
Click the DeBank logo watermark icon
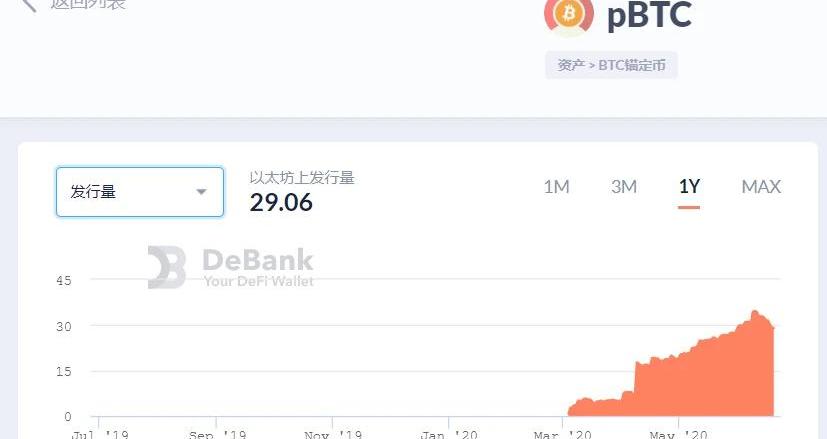pos(167,267)
